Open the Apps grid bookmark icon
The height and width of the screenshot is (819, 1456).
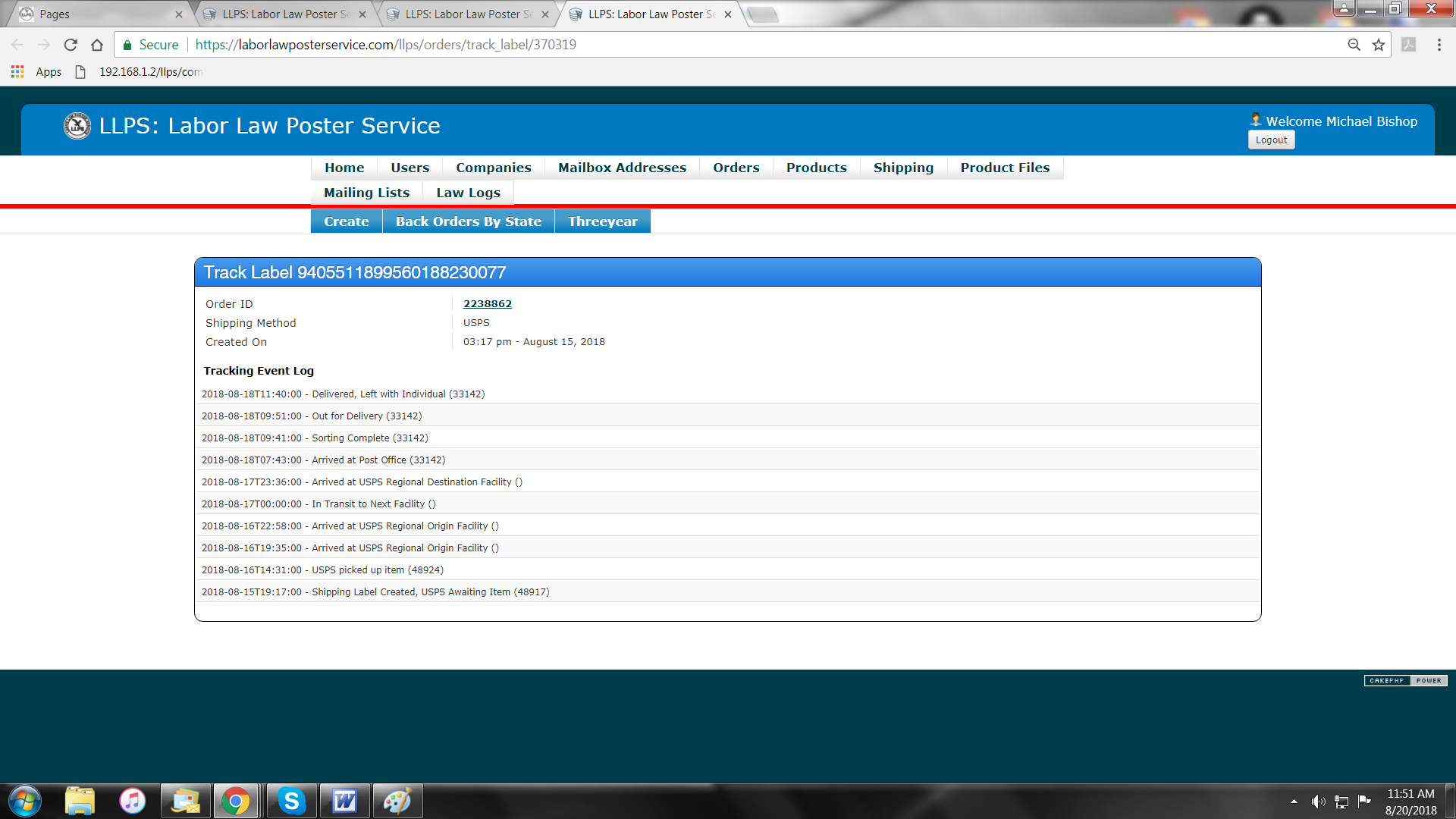17,72
